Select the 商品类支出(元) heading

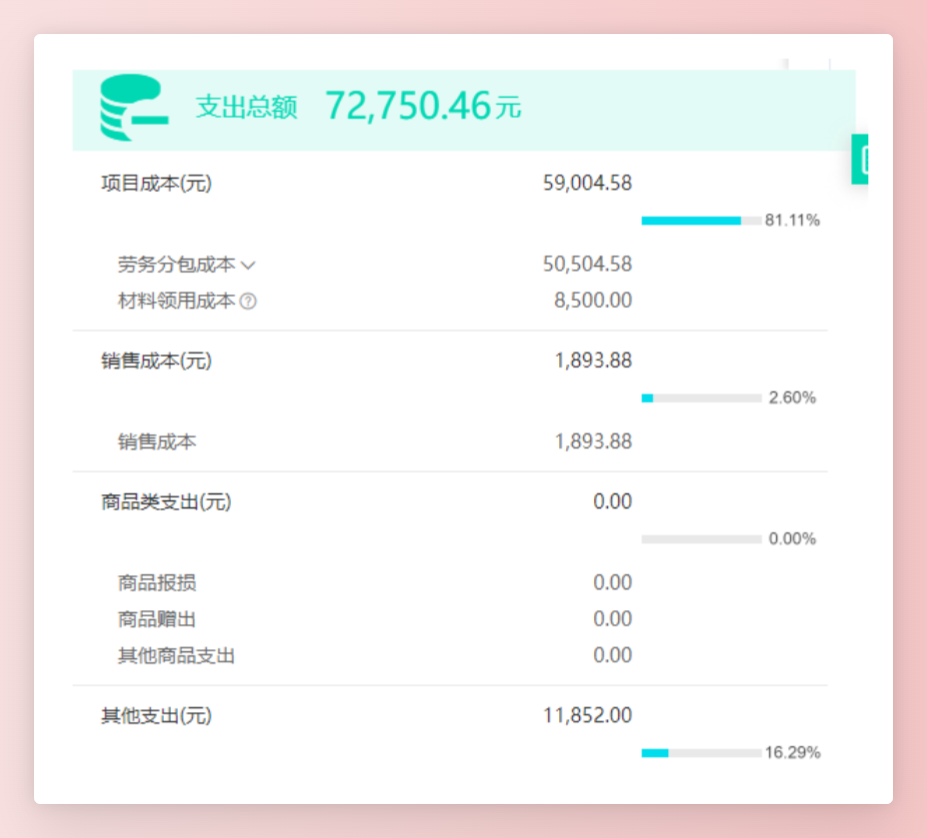click(x=166, y=502)
